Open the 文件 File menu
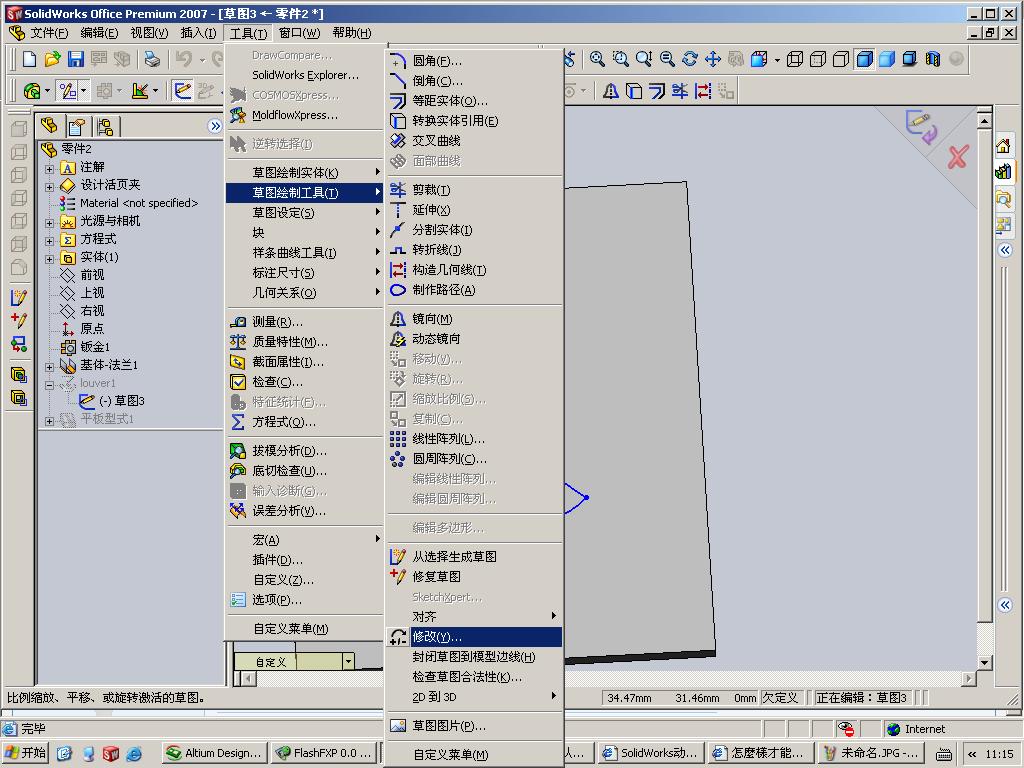 click(49, 33)
